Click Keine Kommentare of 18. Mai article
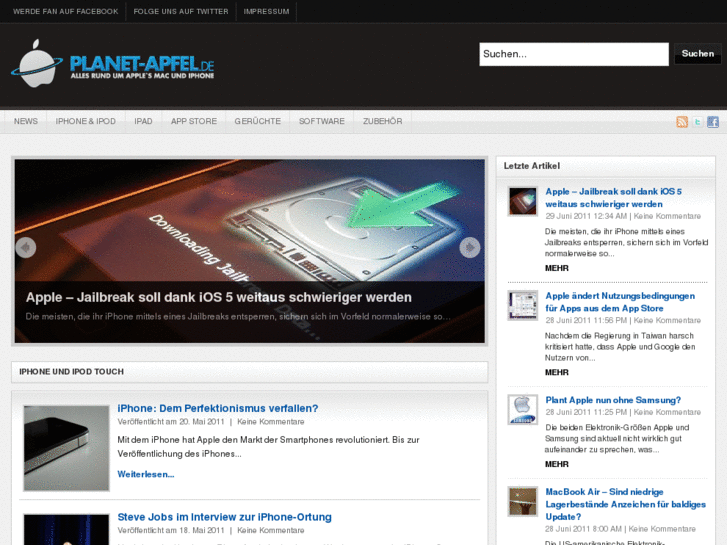727x545 pixels. coord(271,531)
